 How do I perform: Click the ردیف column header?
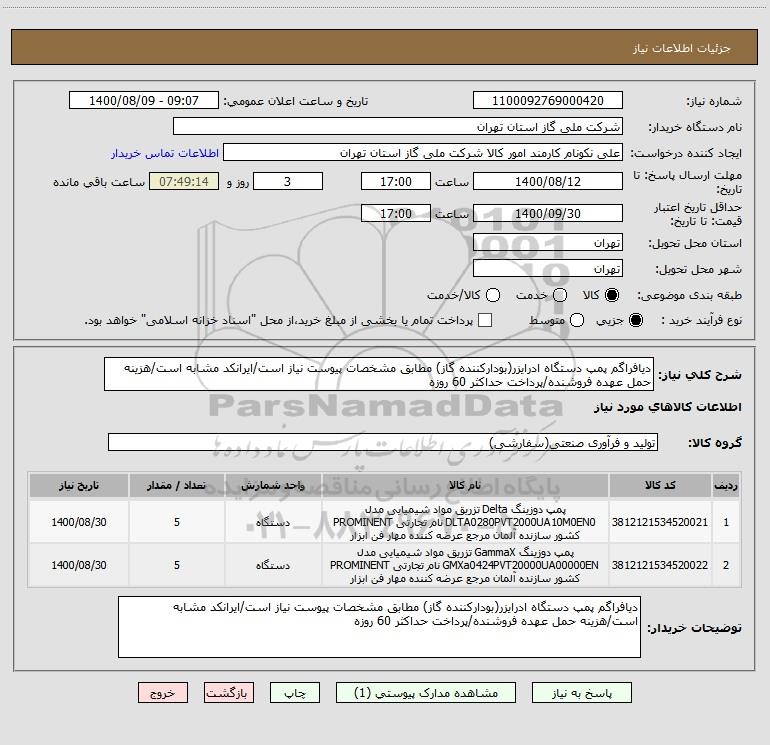click(x=726, y=485)
